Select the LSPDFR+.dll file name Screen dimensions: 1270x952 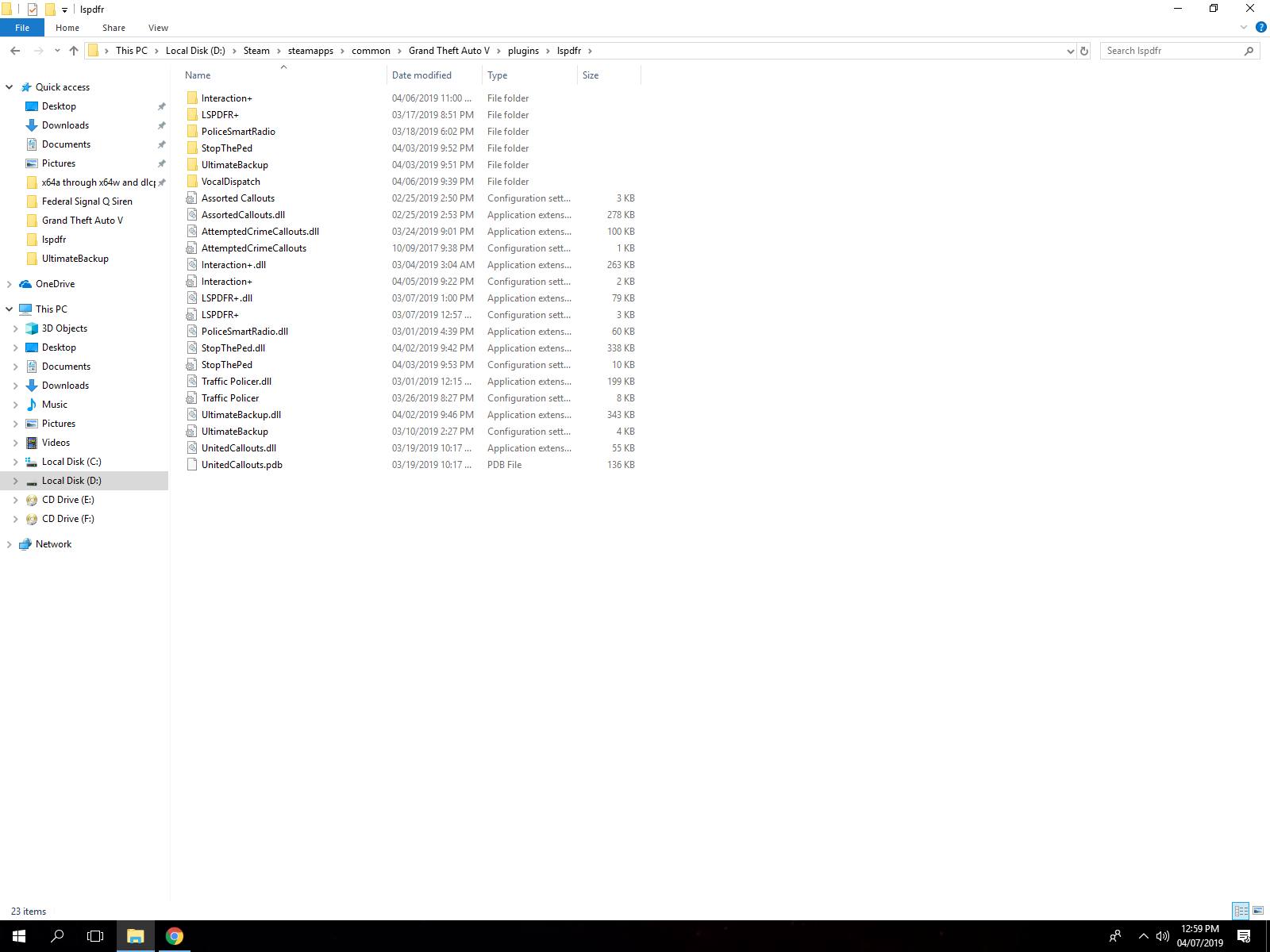coord(227,298)
